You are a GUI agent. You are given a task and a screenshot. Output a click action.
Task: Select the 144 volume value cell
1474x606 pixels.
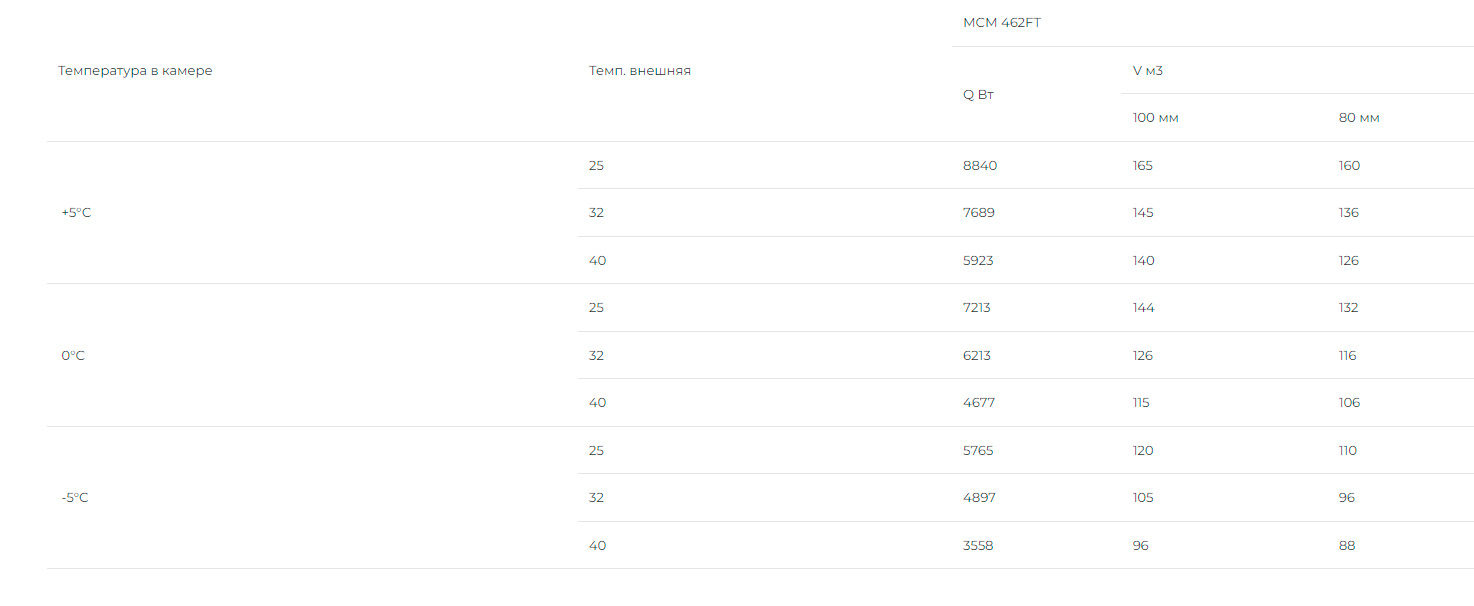click(1143, 308)
